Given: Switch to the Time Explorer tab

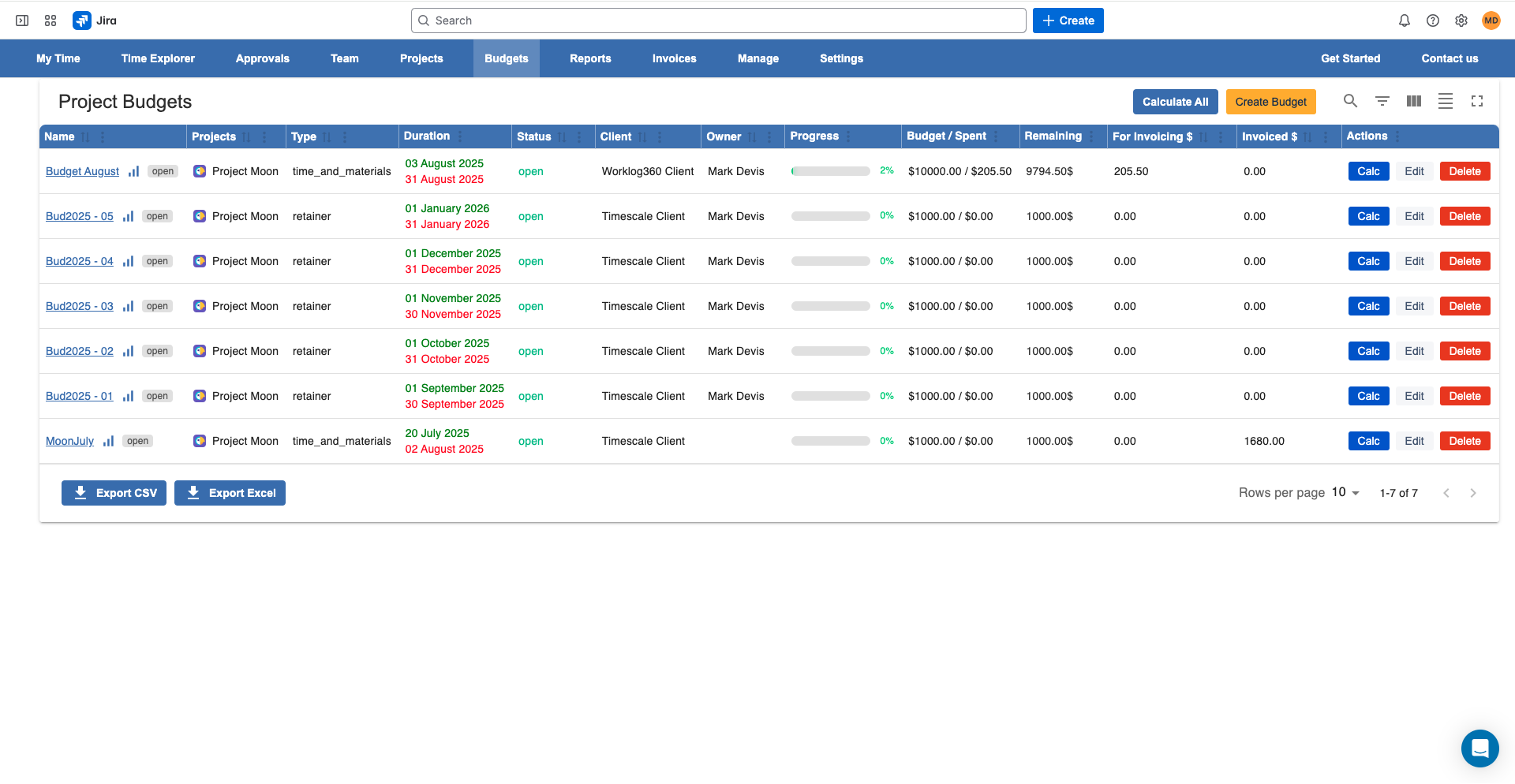Looking at the screenshot, I should pos(158,58).
